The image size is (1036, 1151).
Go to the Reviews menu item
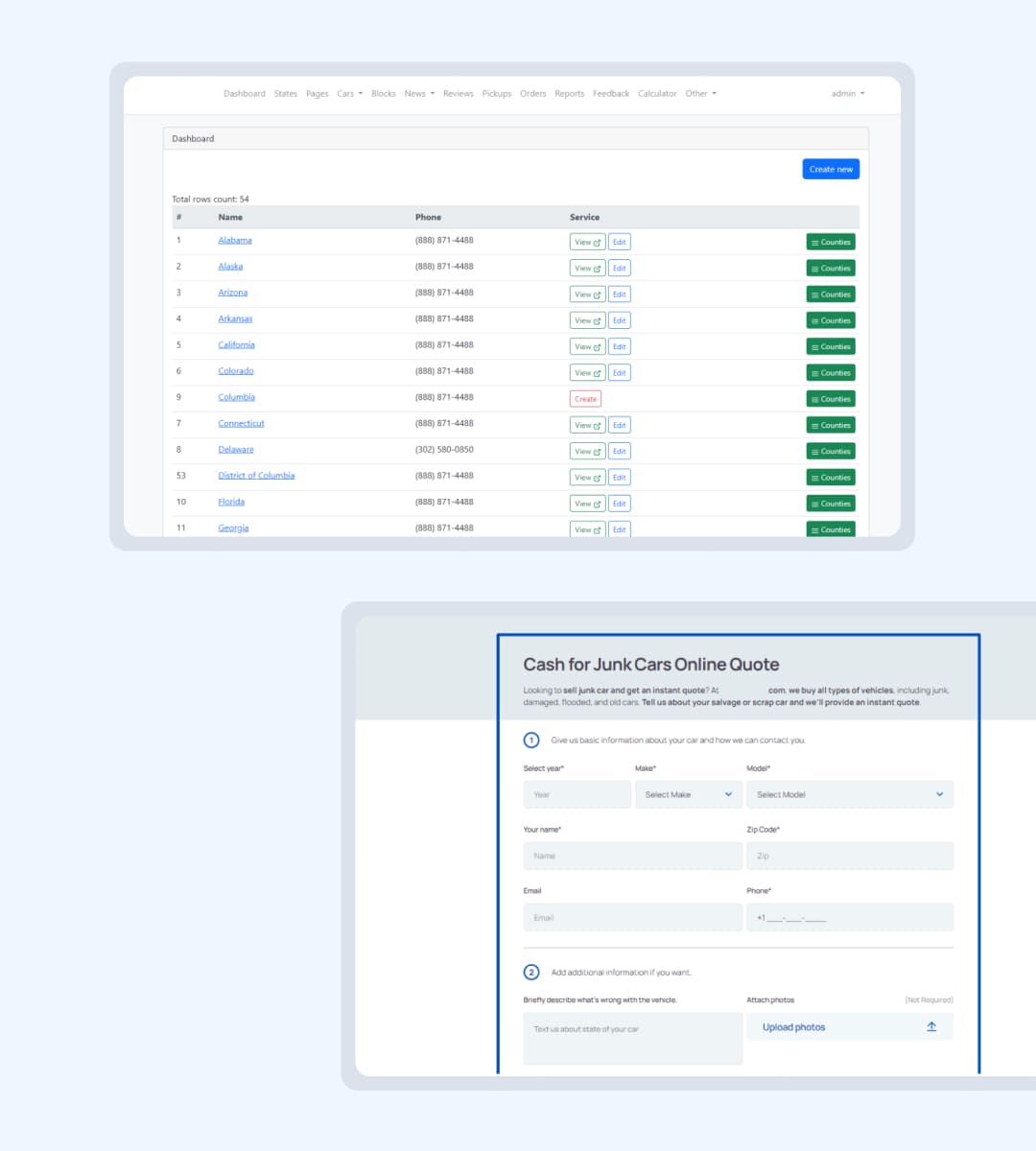pyautogui.click(x=458, y=94)
